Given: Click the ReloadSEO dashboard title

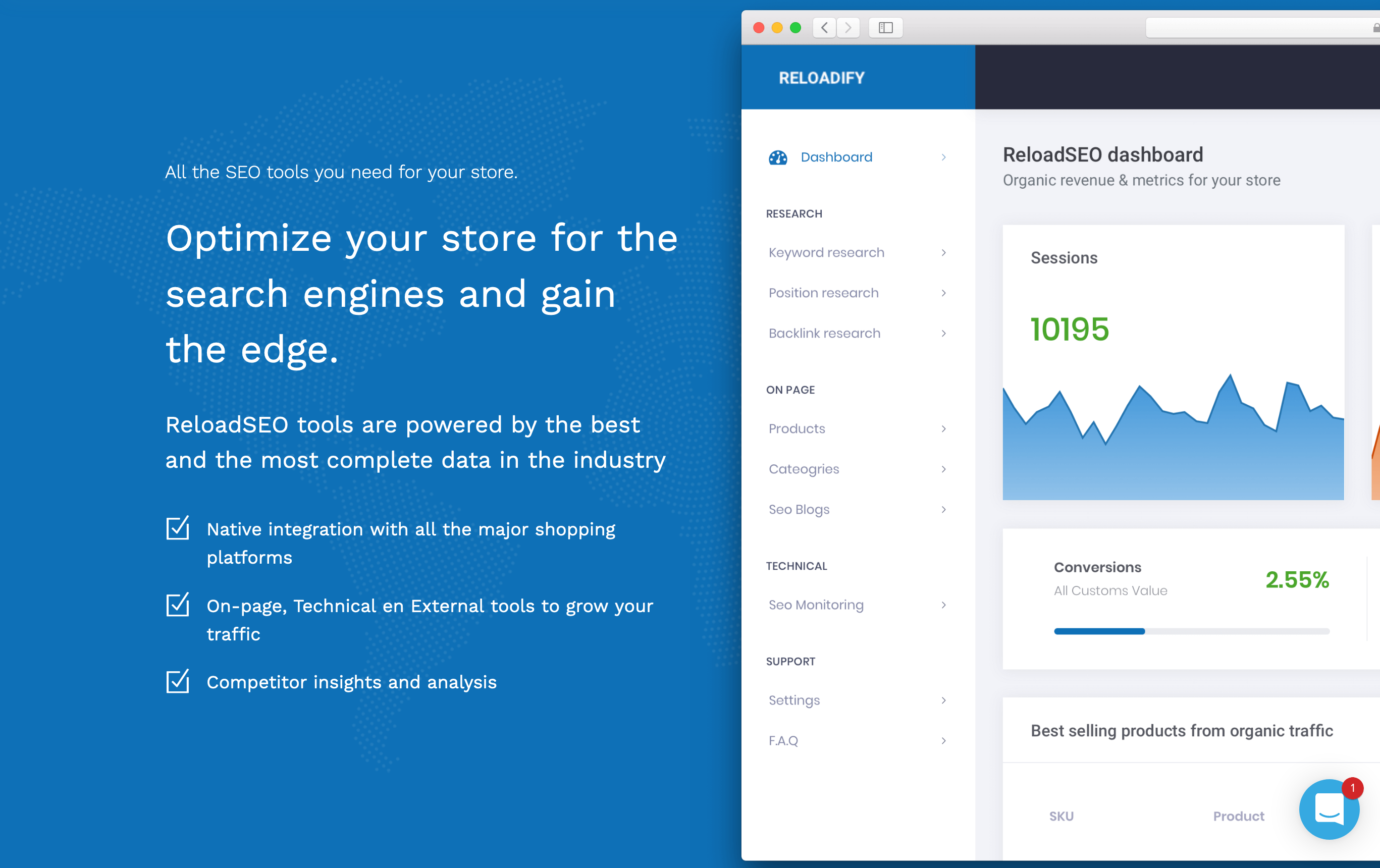Looking at the screenshot, I should tap(1102, 155).
